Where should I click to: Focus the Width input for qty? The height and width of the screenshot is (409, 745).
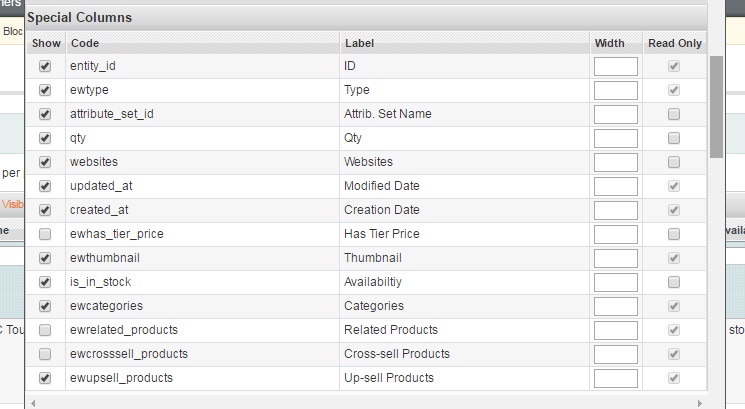click(x=615, y=138)
